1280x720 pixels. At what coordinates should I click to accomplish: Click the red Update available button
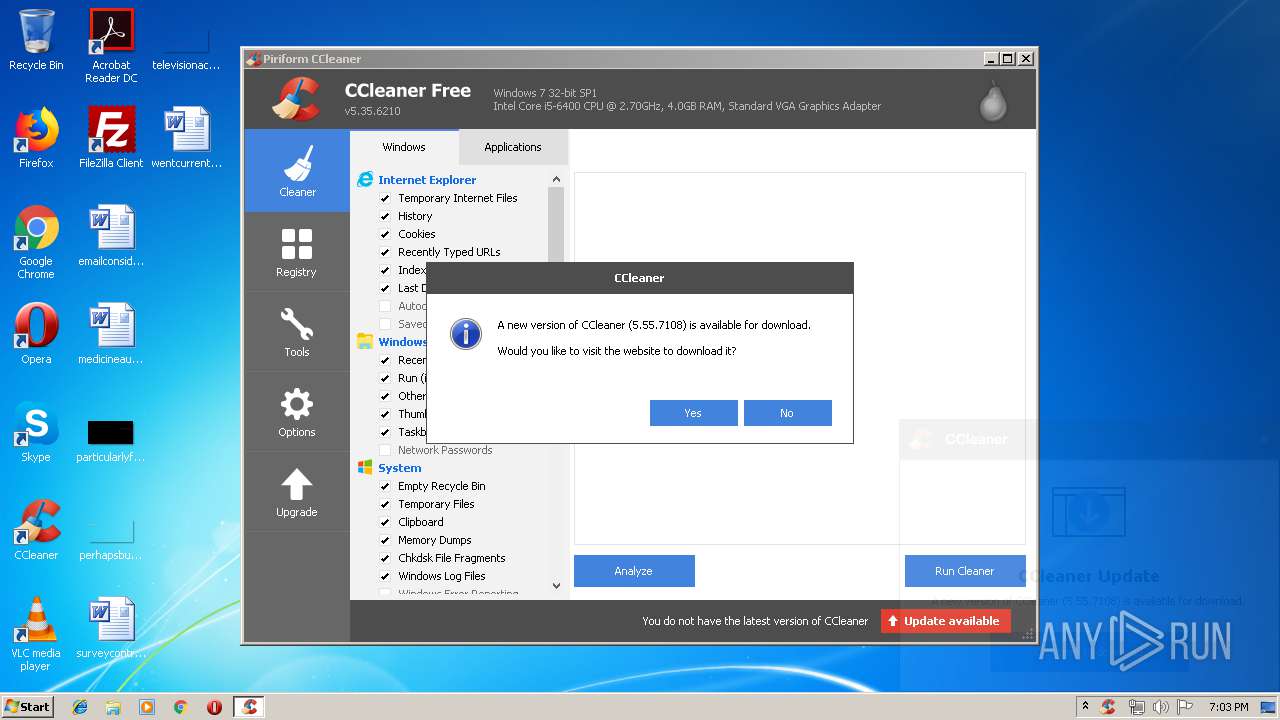click(946, 621)
